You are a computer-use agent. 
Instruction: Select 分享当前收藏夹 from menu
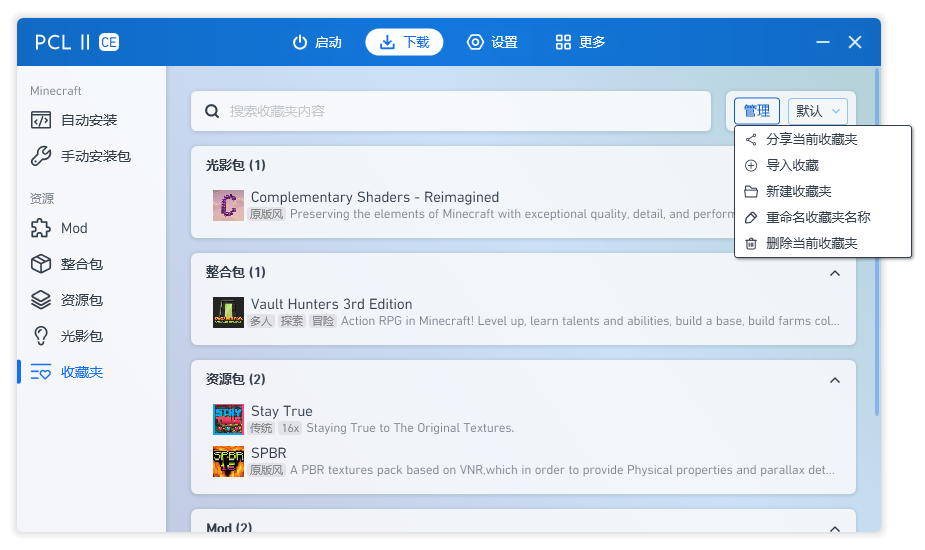coord(811,140)
